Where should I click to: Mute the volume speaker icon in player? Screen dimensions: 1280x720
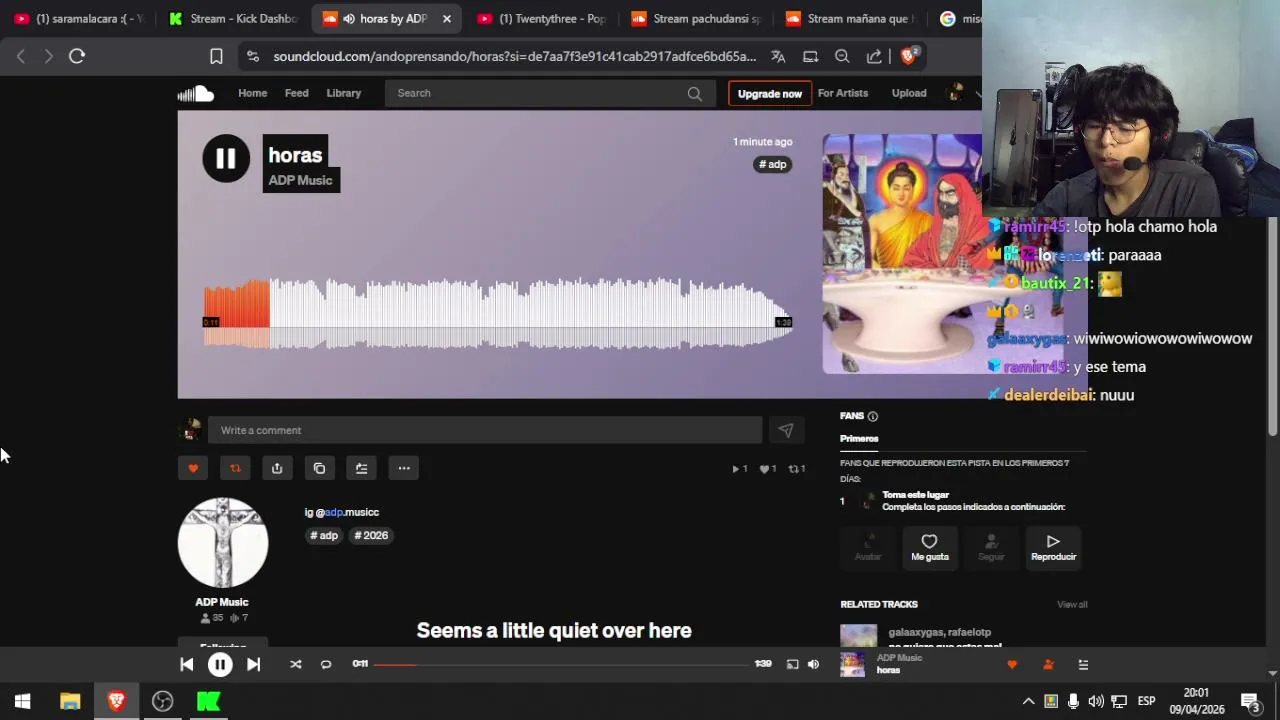click(813, 664)
